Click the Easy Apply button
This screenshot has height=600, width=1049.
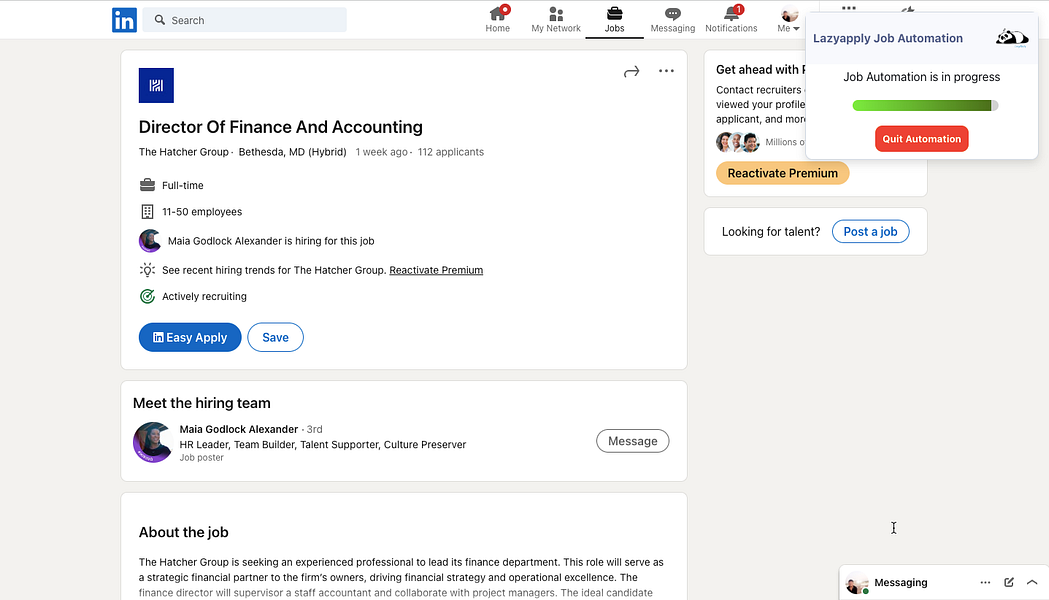tap(190, 338)
